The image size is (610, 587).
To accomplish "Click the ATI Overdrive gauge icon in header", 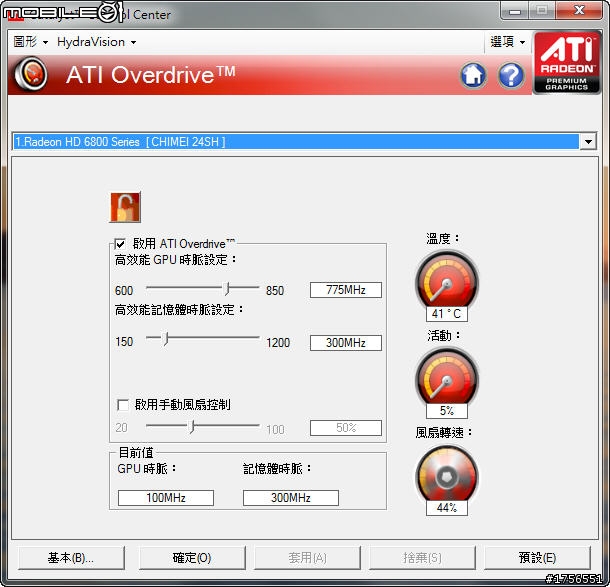I will (x=31, y=74).
